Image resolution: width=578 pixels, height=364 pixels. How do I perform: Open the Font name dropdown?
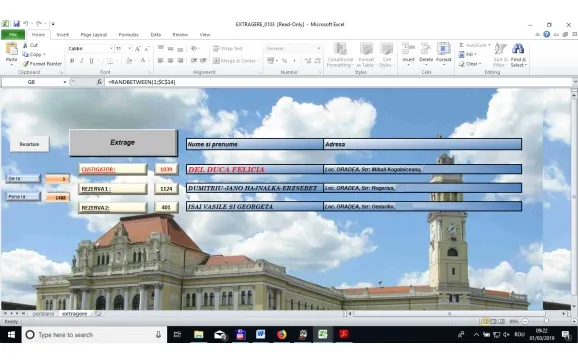(x=111, y=48)
